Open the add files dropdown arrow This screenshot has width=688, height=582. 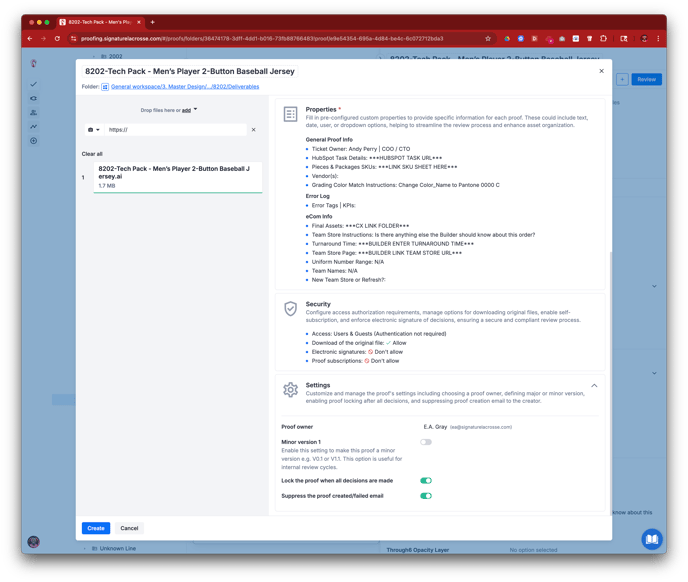195,110
